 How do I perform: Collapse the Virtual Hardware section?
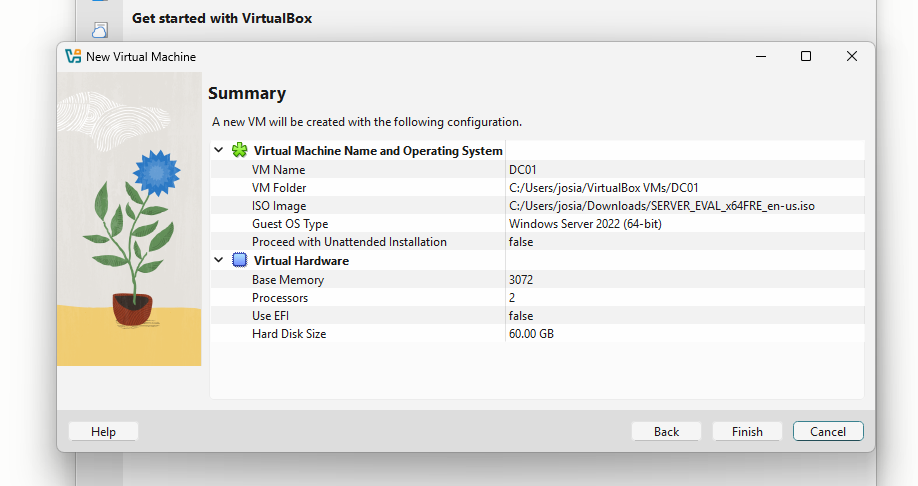[x=218, y=259]
